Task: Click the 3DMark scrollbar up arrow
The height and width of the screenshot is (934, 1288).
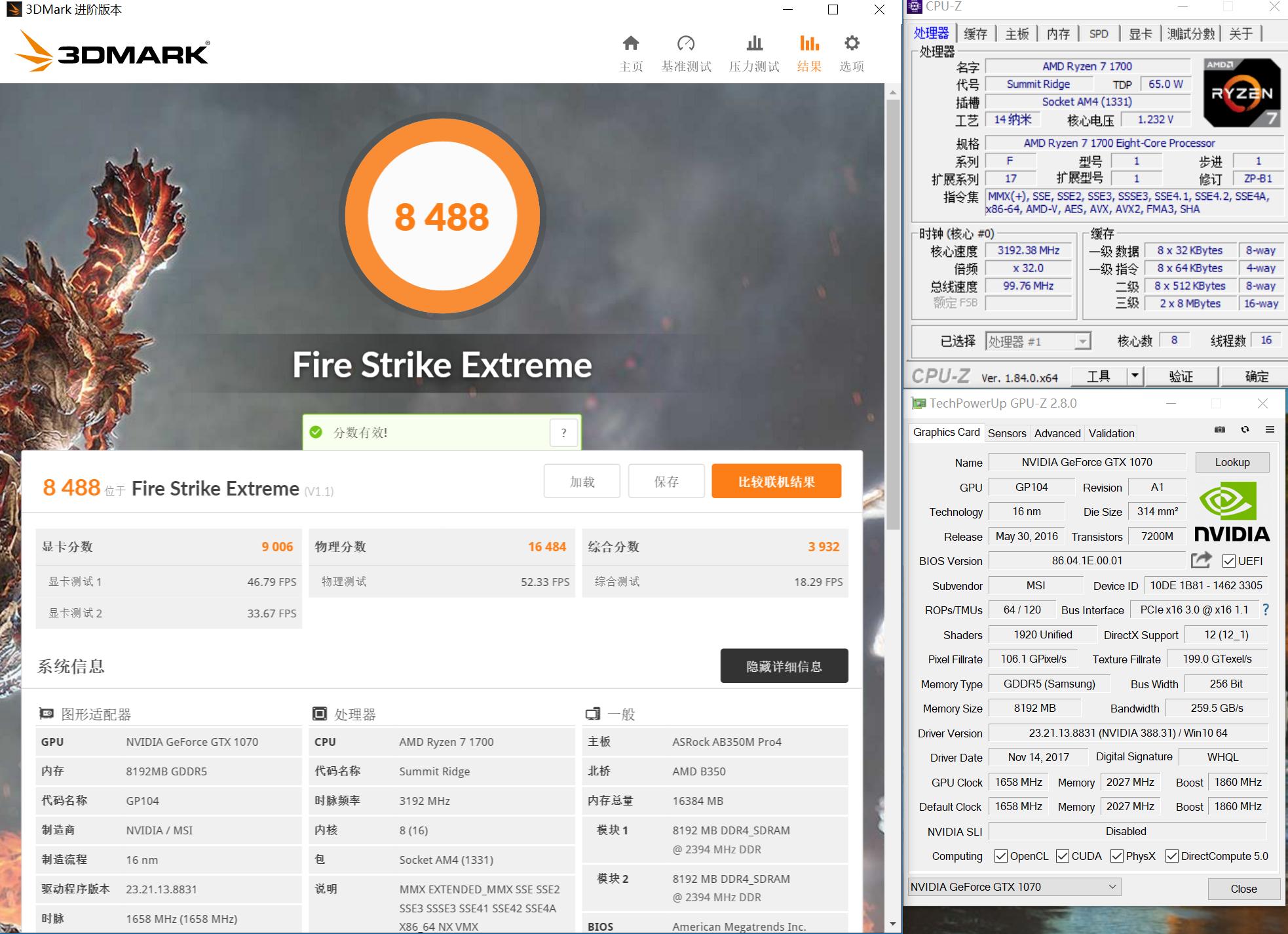Action: point(893,92)
